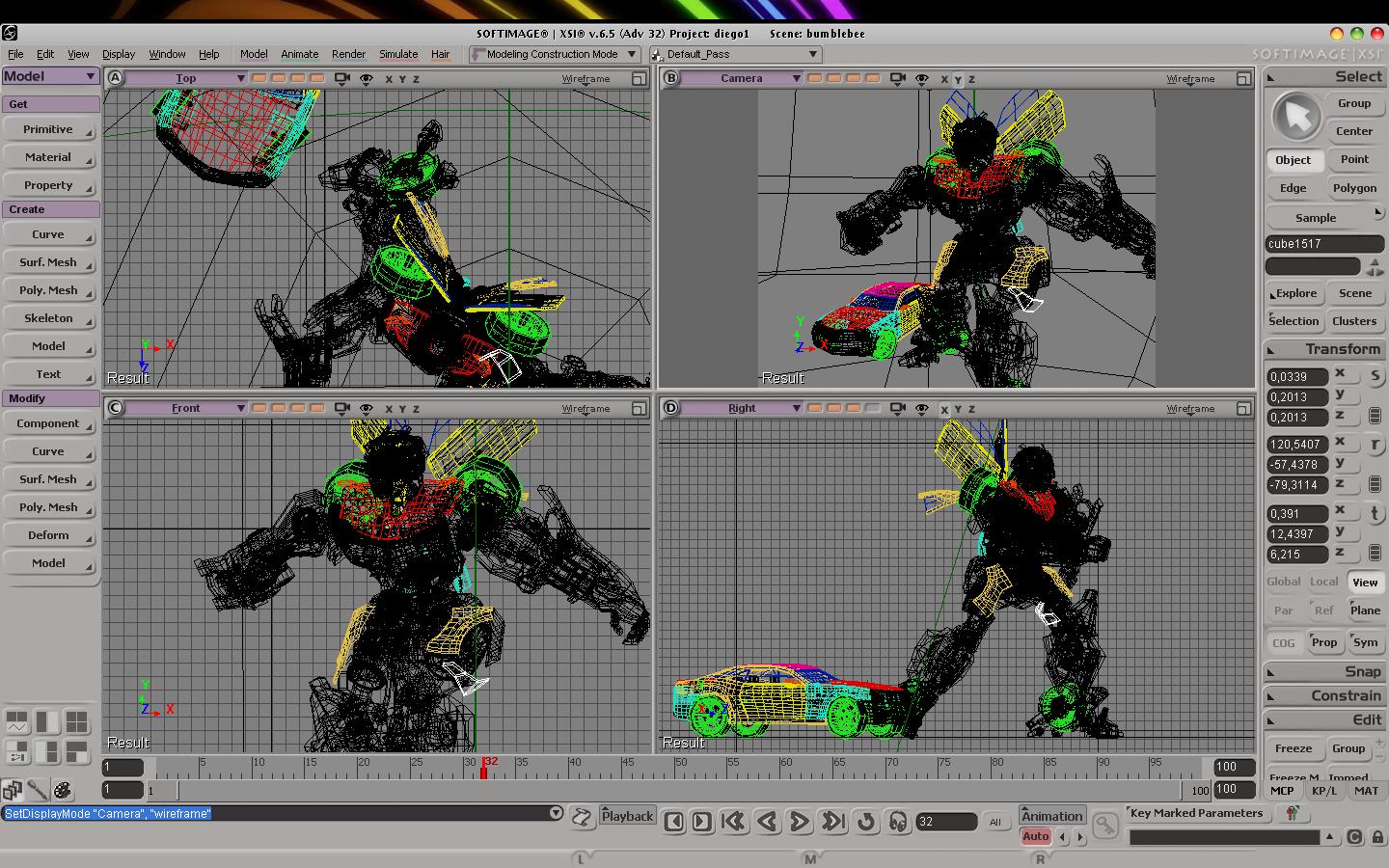
Task: Click the palette icon in lower-left toolbar
Action: point(63,790)
